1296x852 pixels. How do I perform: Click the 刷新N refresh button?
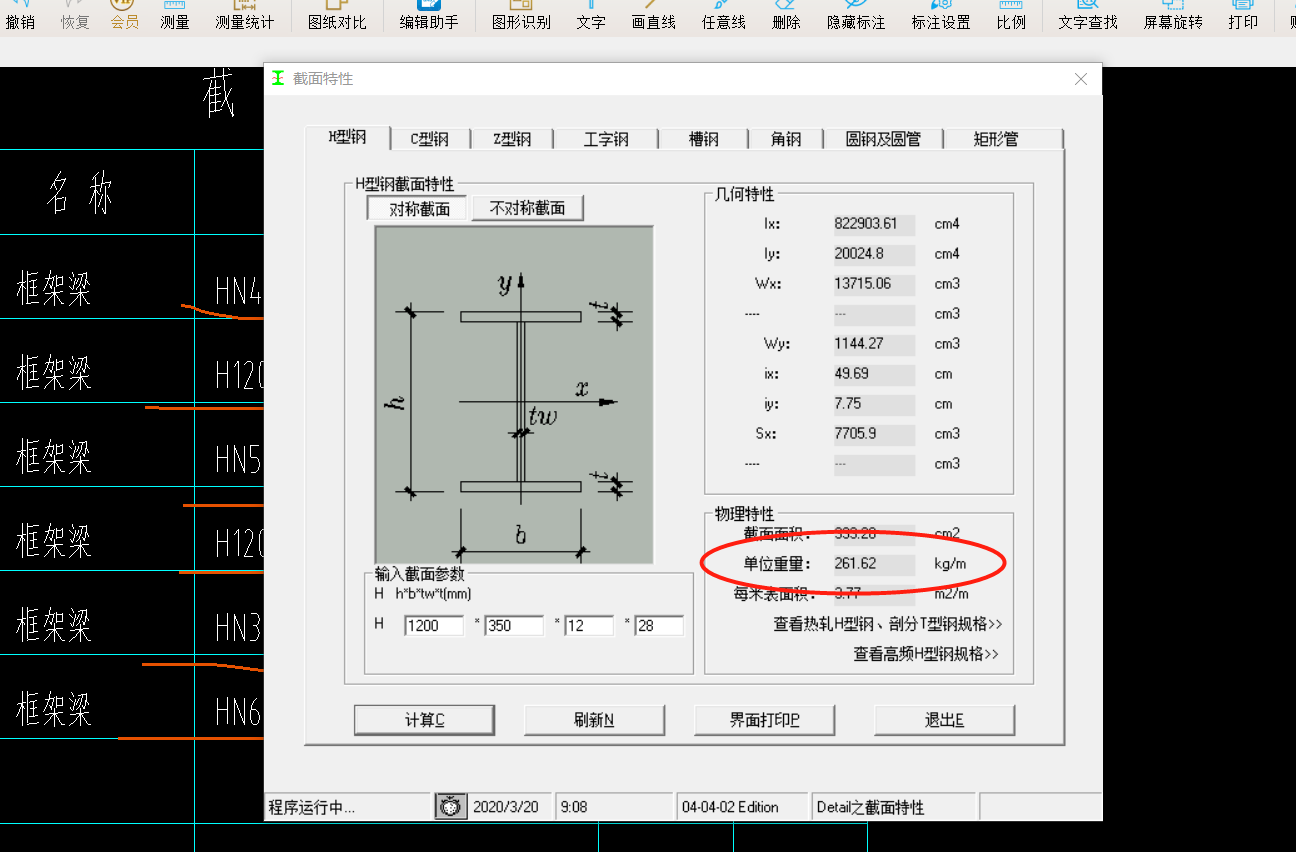click(x=594, y=720)
